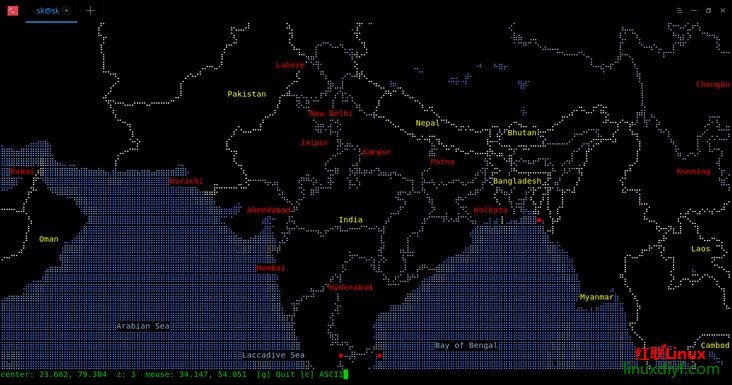Open the hamburger menu icon

(679, 10)
